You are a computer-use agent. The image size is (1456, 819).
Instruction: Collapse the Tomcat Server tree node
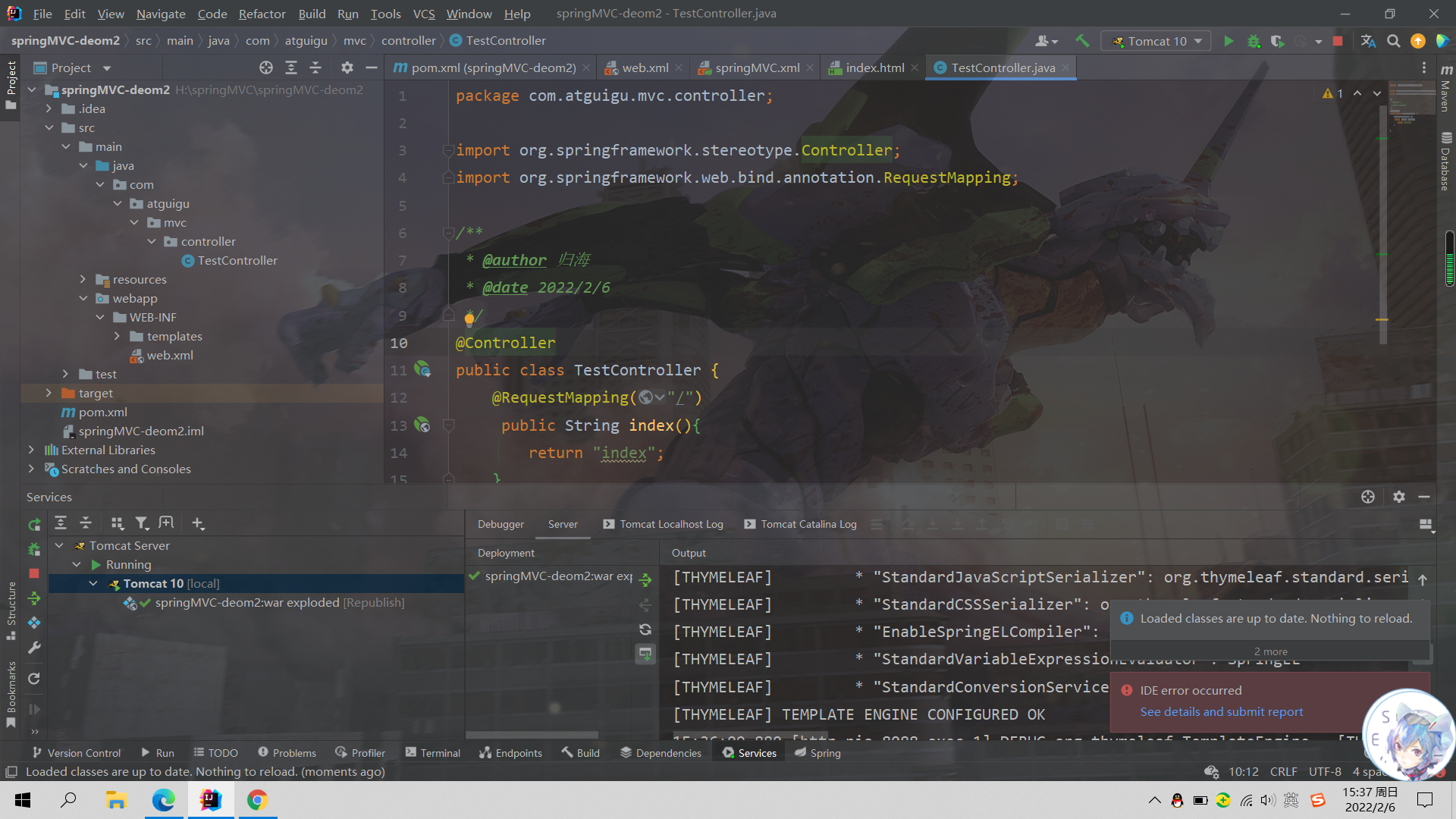[x=59, y=545]
